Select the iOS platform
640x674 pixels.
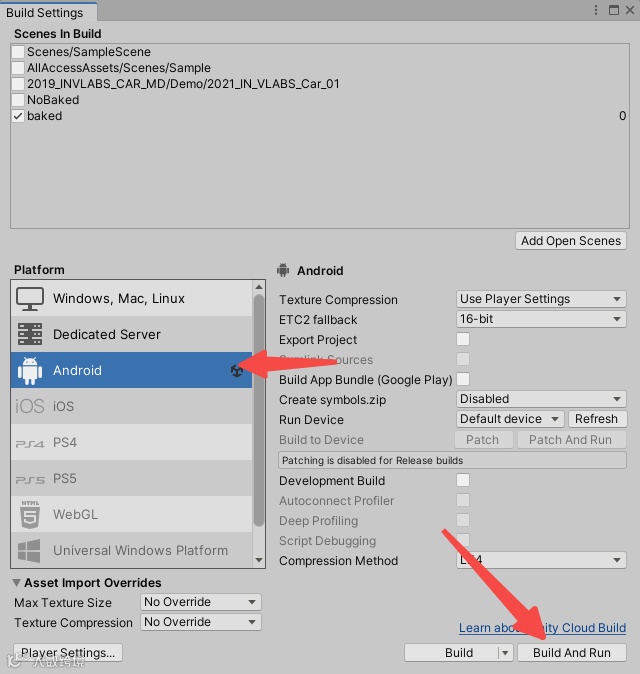[132, 406]
